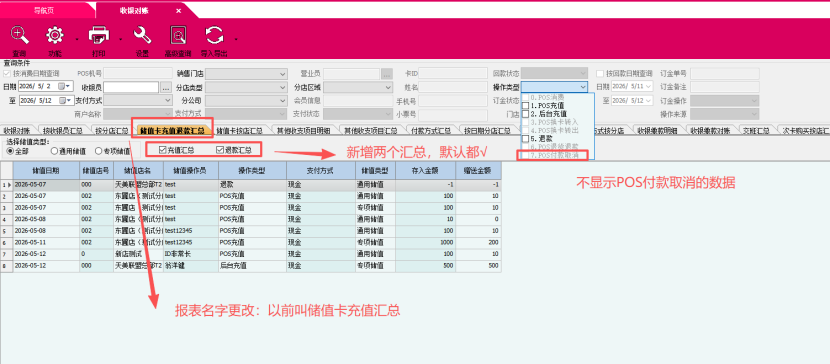
Task: Click the 新店测试 store name cell
Action: (138, 254)
